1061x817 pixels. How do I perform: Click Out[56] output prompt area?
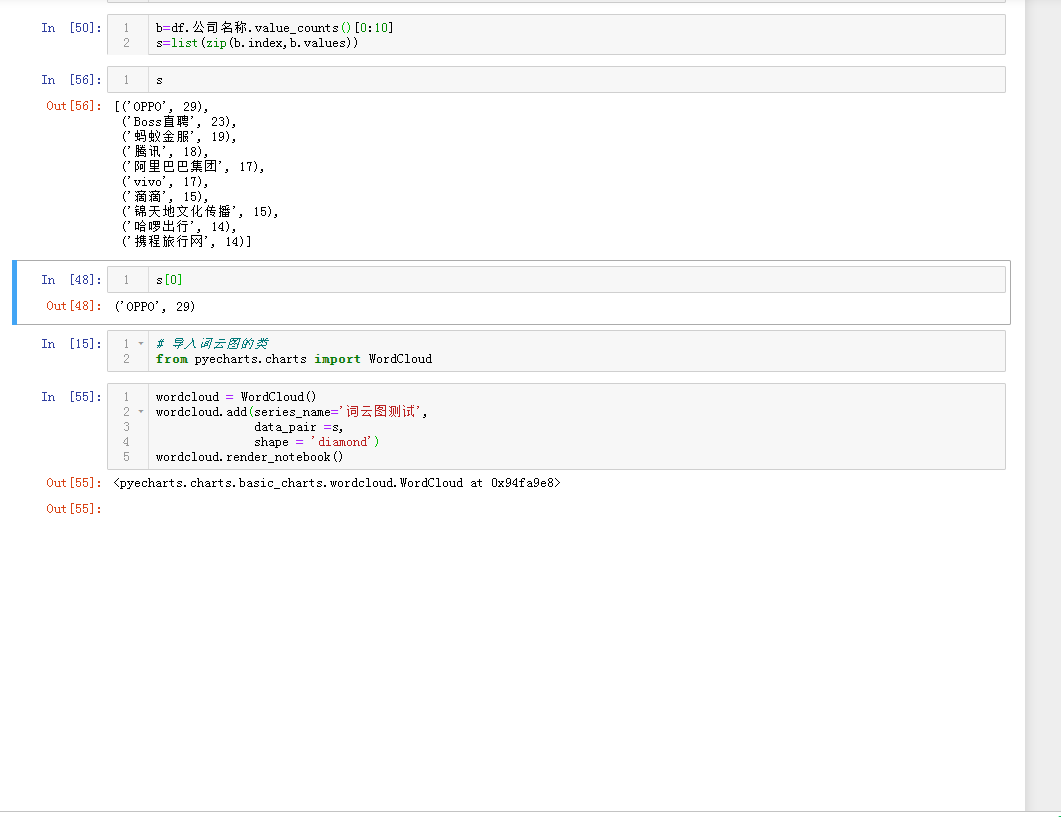(74, 106)
